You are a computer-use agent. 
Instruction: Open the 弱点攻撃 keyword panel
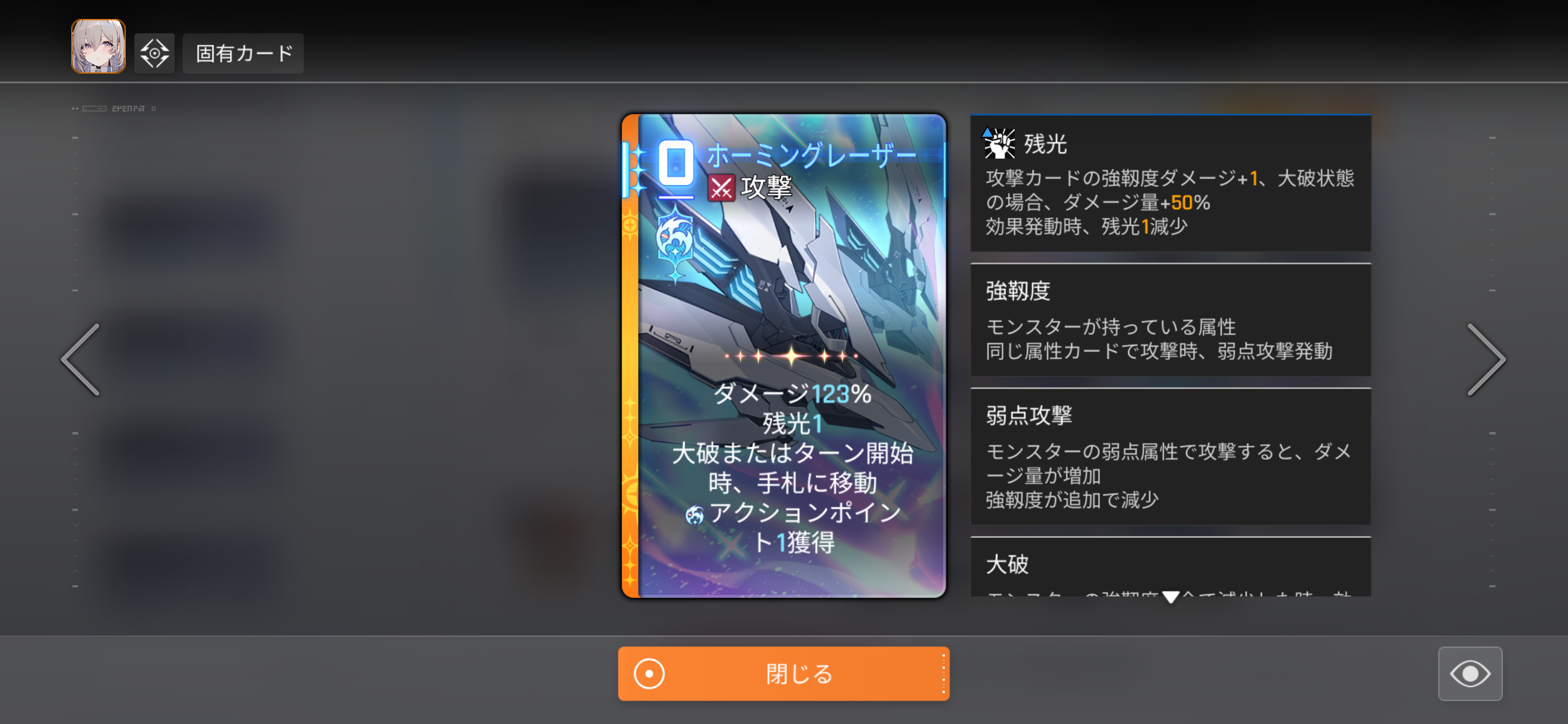(1170, 457)
